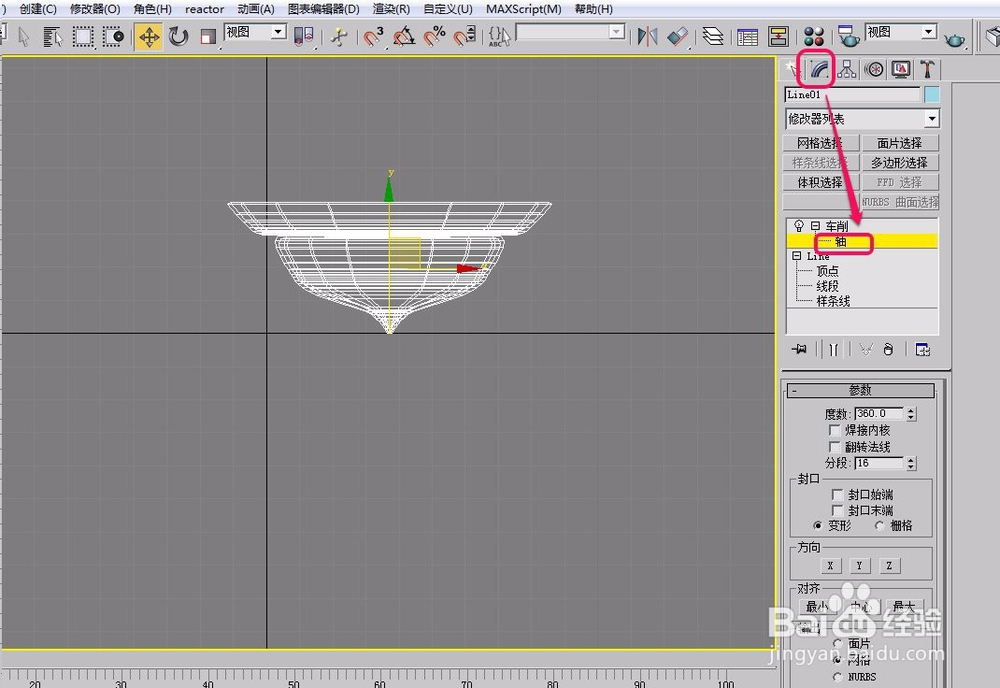Click the Configure Modifier Sets icon

922,349
